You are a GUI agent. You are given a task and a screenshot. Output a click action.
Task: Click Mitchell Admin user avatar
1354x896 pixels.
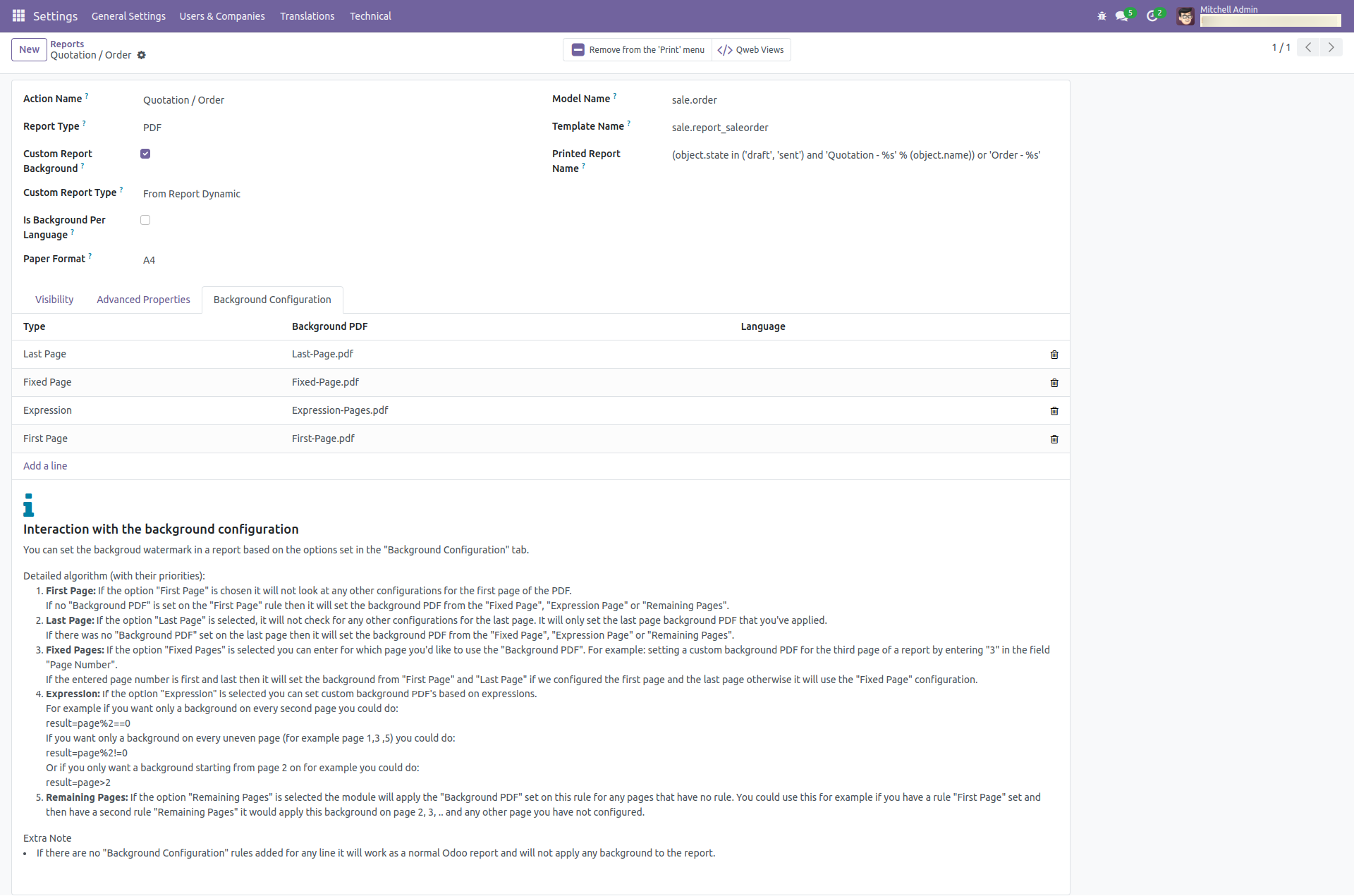[x=1185, y=16]
